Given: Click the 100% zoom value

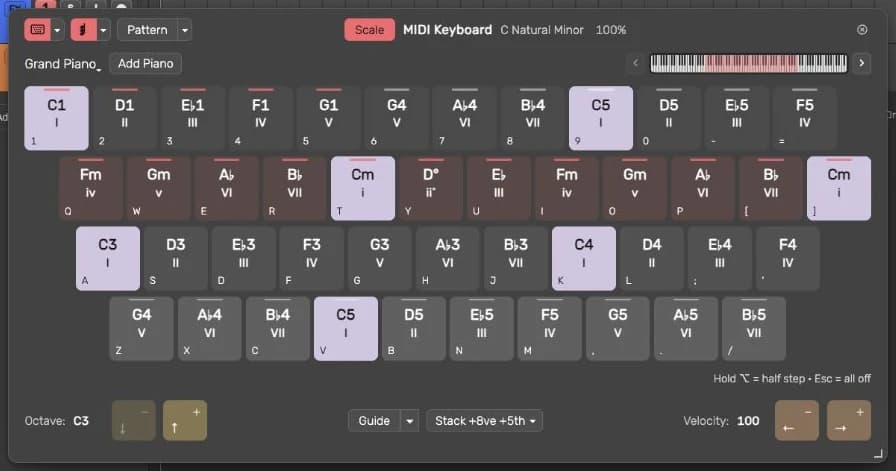Looking at the screenshot, I should tap(610, 30).
